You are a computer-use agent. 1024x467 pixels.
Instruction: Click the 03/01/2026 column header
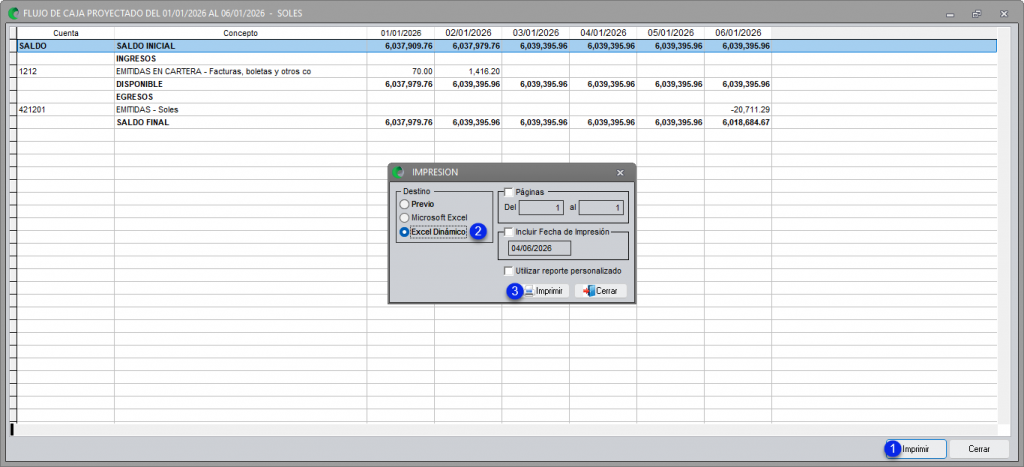pyautogui.click(x=536, y=33)
